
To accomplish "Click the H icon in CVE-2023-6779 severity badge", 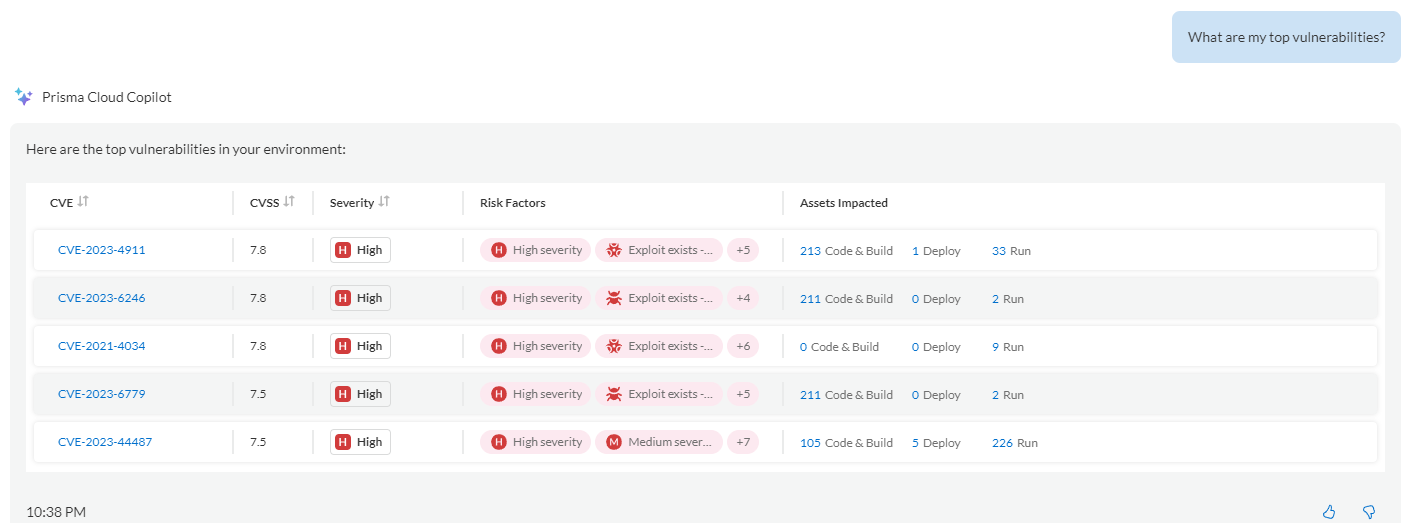I will 343,394.
